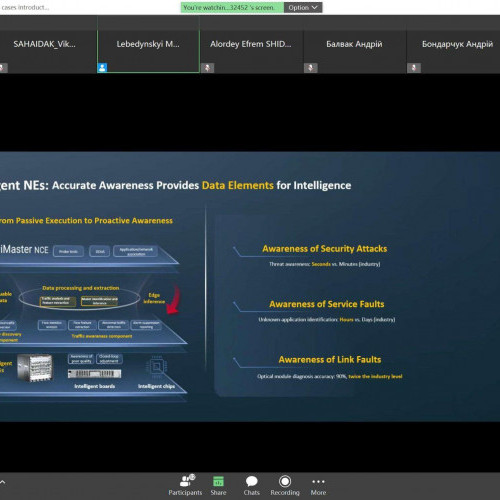Click the "Threat awareness: Seconds vs. Minutes" line
The image size is (500, 500).
(325, 264)
